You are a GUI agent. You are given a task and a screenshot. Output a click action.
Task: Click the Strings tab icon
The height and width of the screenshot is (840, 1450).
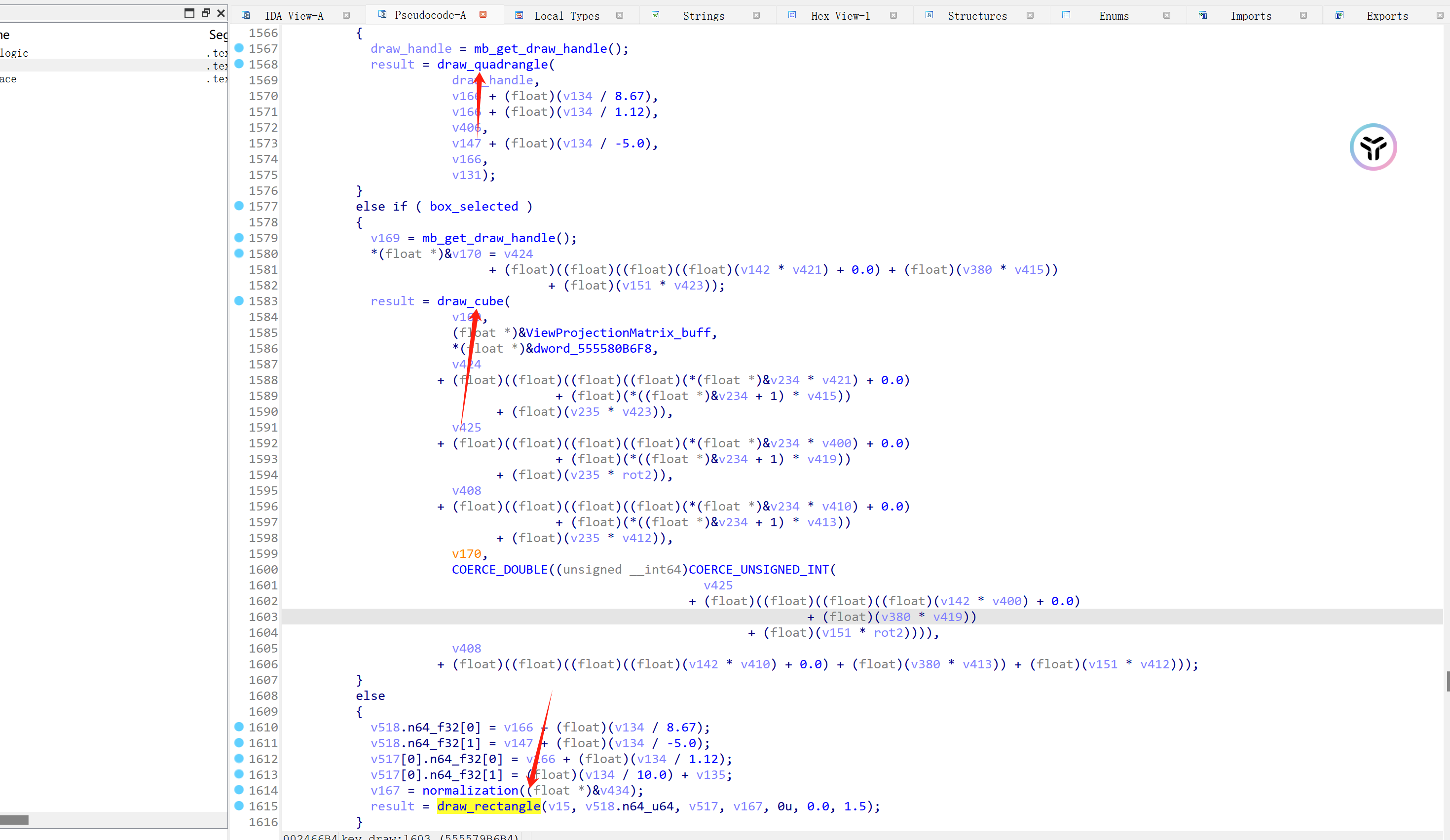tap(655, 15)
